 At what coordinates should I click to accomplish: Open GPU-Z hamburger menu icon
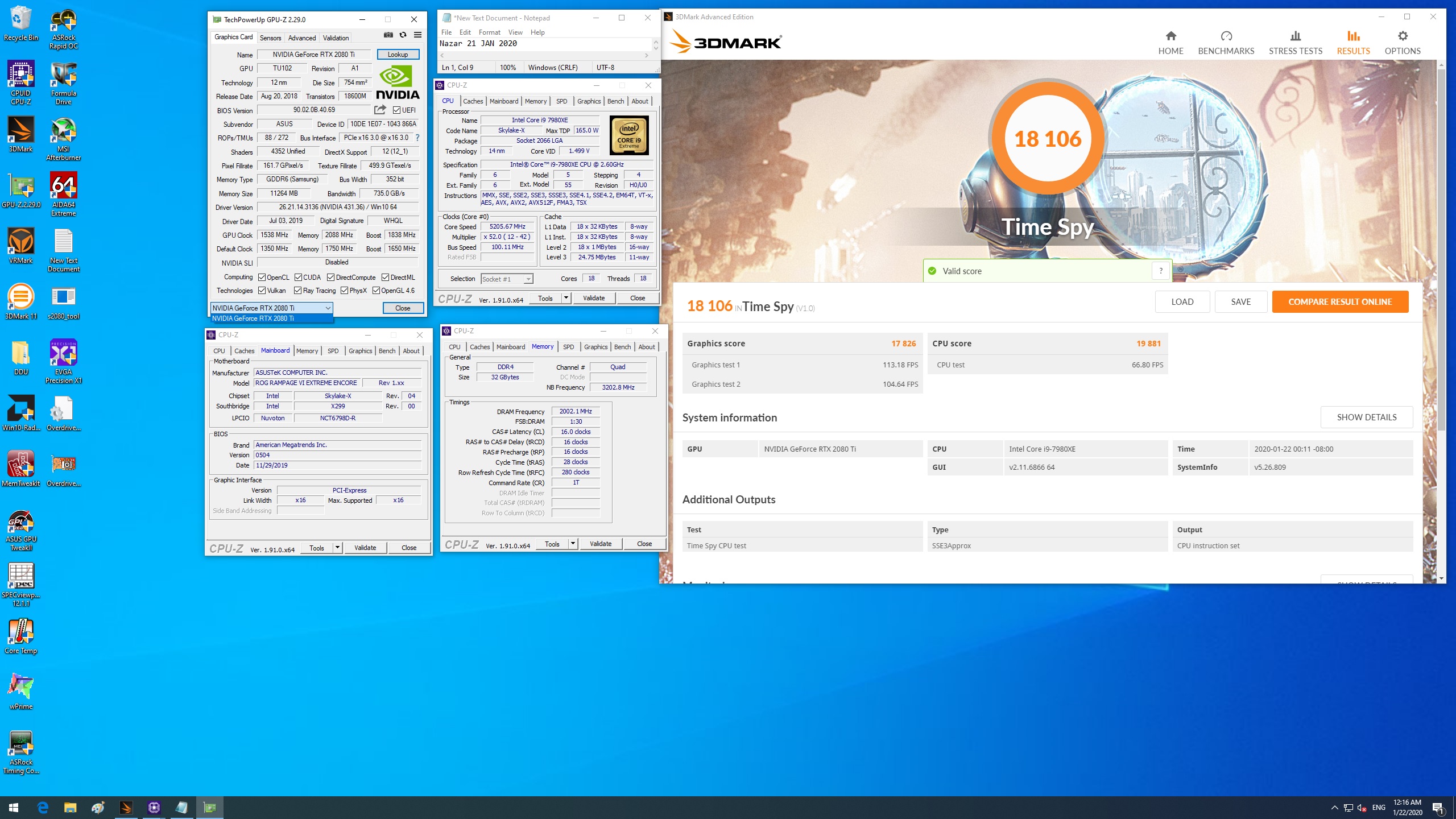tap(417, 35)
